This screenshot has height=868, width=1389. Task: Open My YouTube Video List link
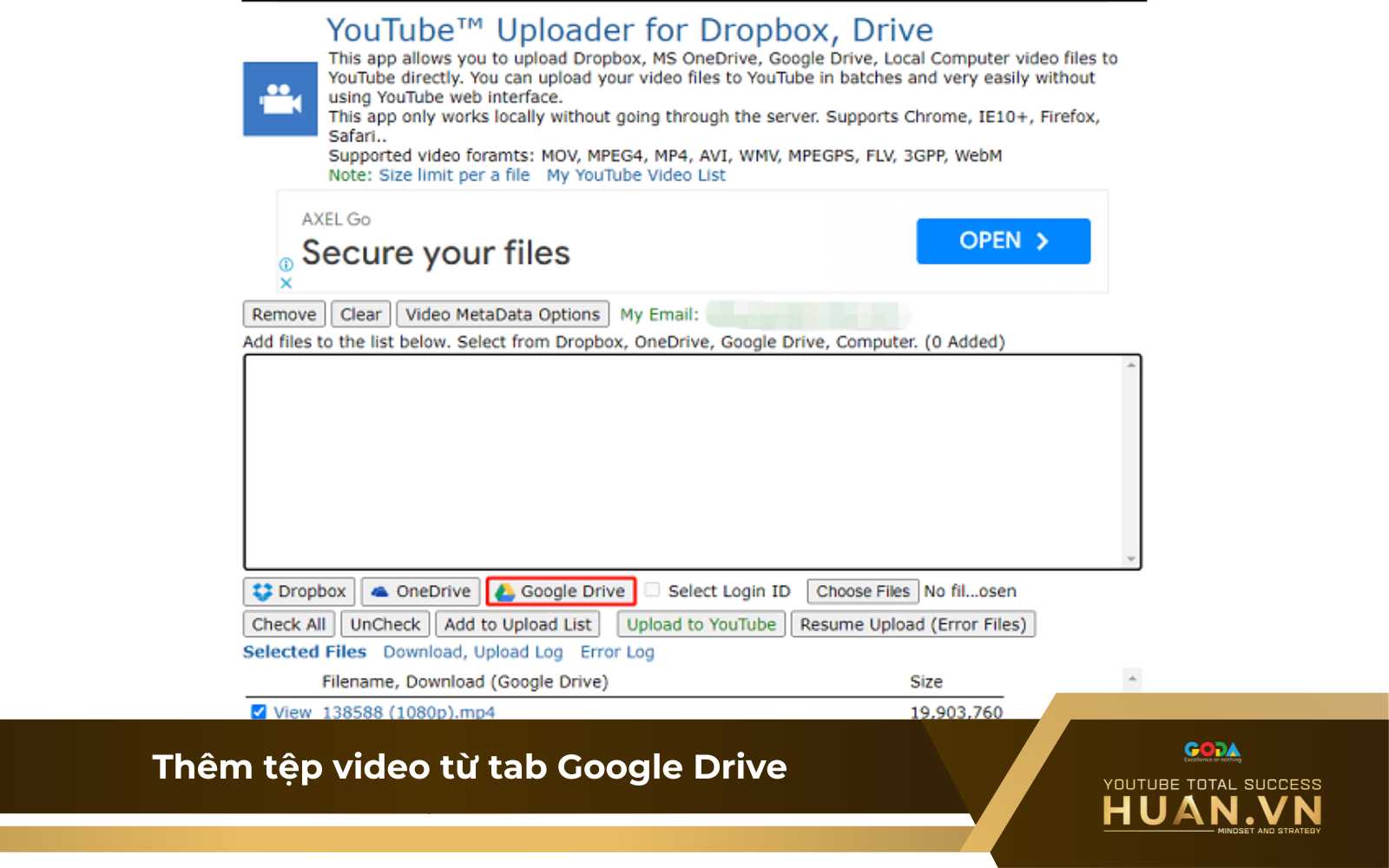click(x=636, y=175)
